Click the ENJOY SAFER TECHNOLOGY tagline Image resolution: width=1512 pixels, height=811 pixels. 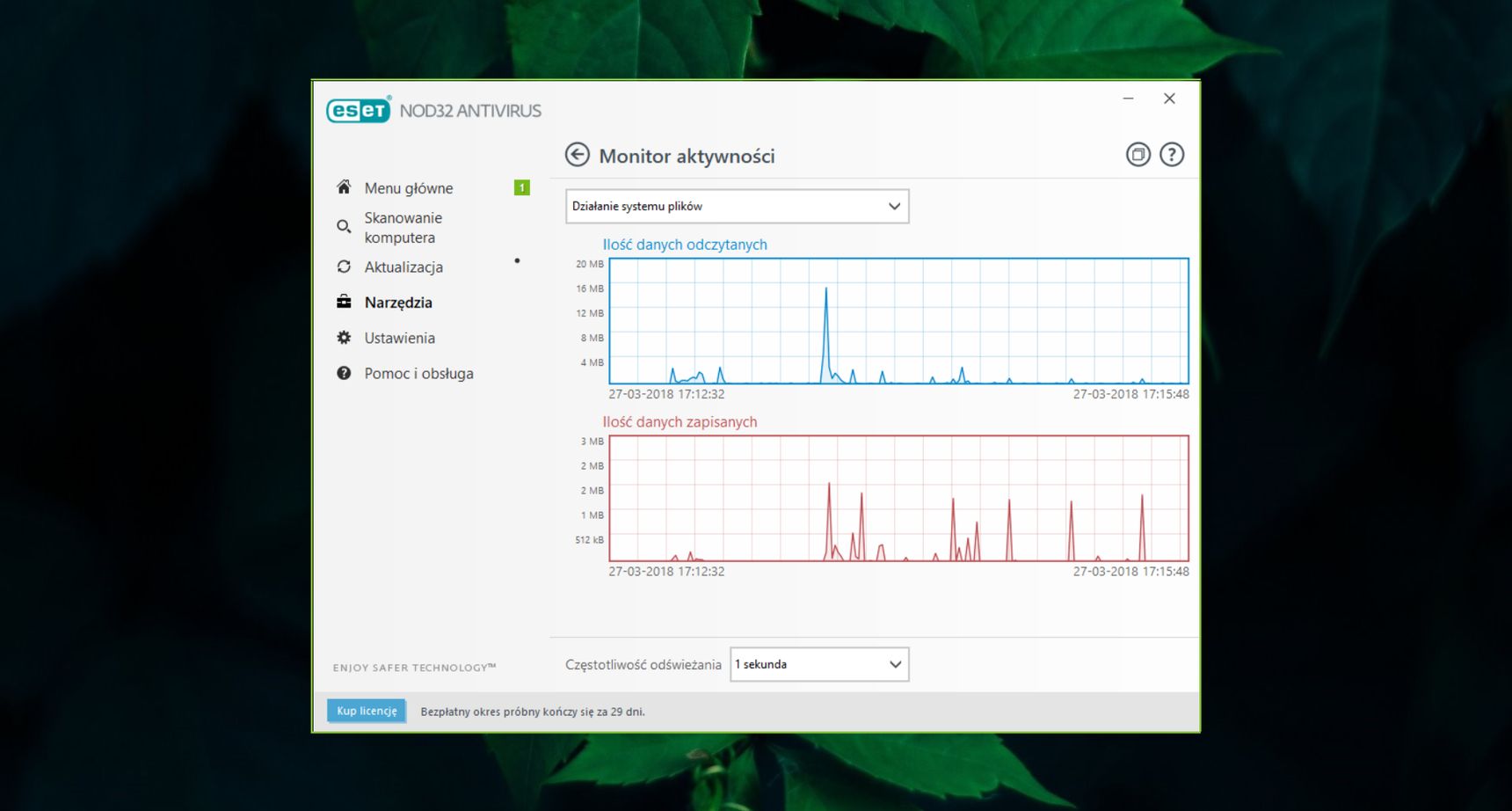[414, 668]
